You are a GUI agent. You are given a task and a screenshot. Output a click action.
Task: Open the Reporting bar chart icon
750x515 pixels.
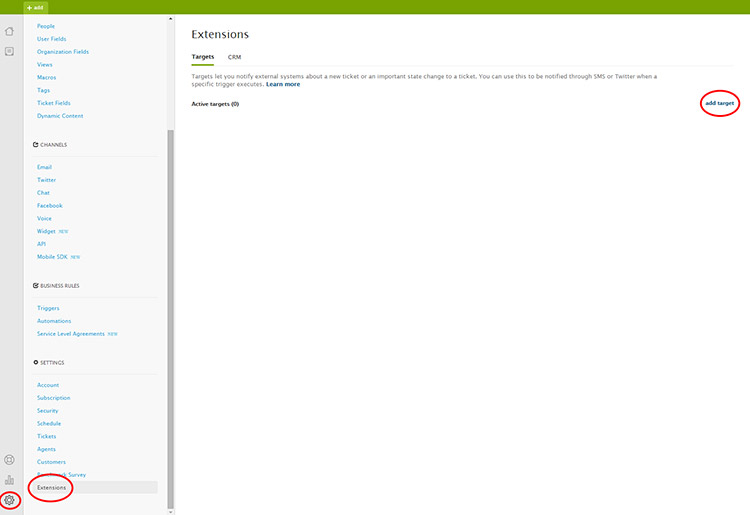pos(10,480)
